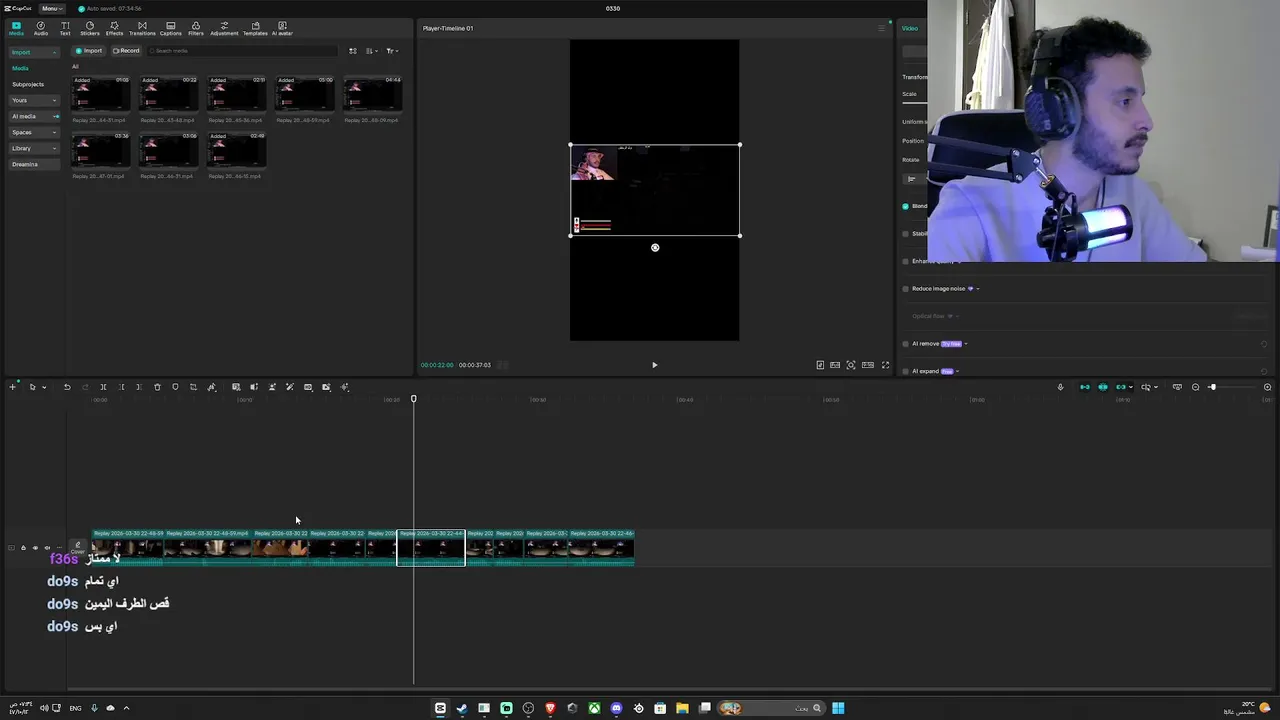Open the Text panel
1280x720 pixels.
pyautogui.click(x=65, y=28)
